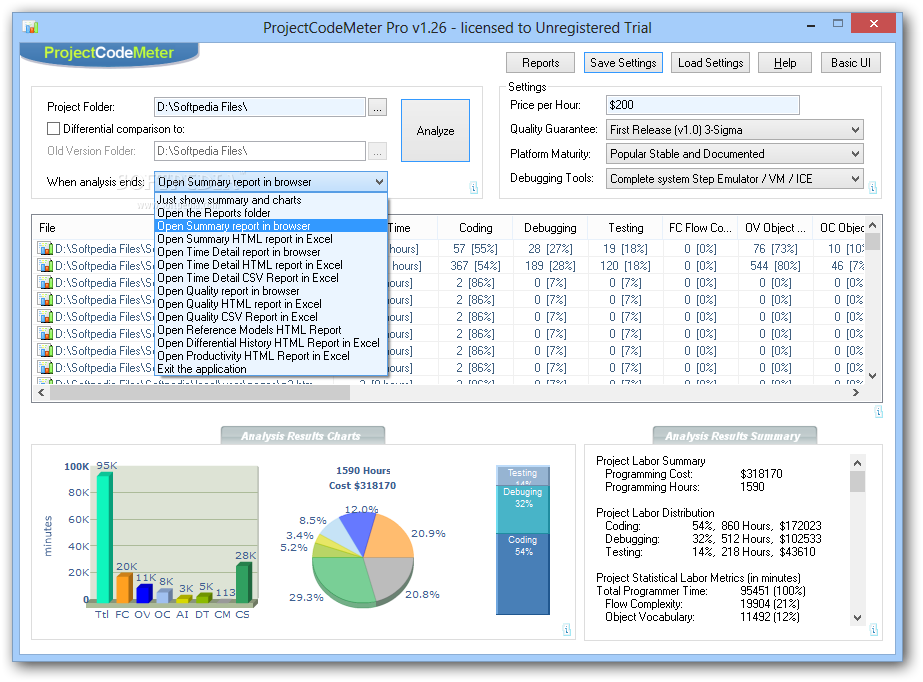
Task: Click the horizontal scrollbar right arrow
Action: (856, 392)
